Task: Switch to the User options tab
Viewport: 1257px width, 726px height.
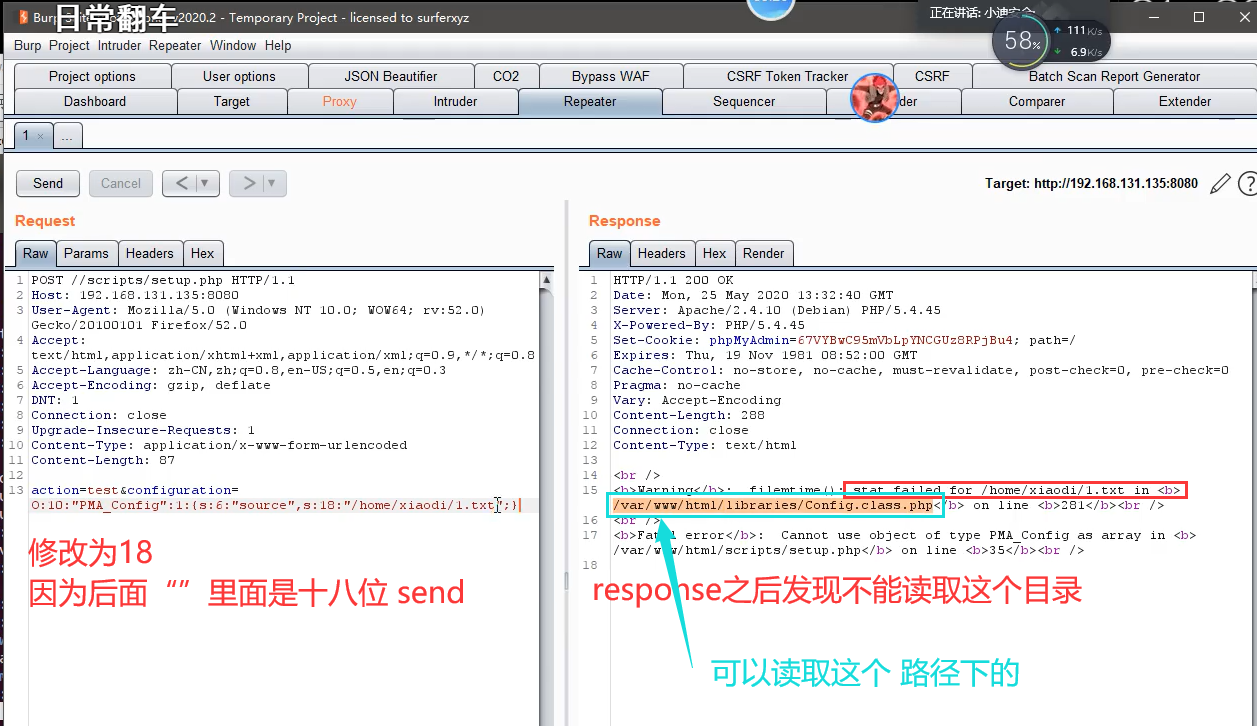Action: [239, 76]
